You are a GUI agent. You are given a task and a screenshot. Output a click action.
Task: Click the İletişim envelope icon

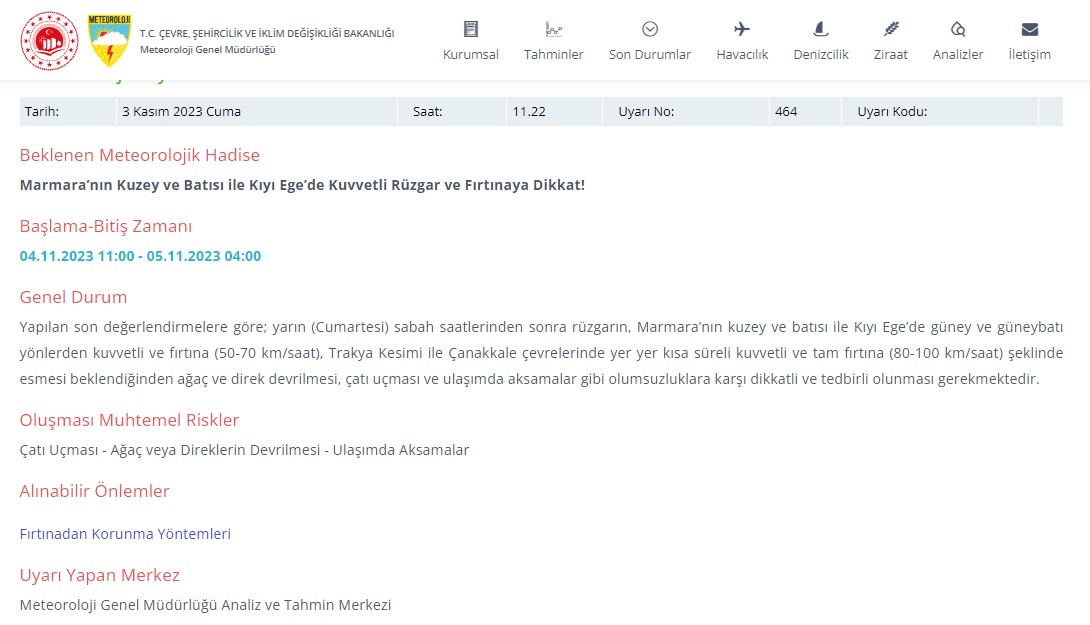pos(1030,29)
